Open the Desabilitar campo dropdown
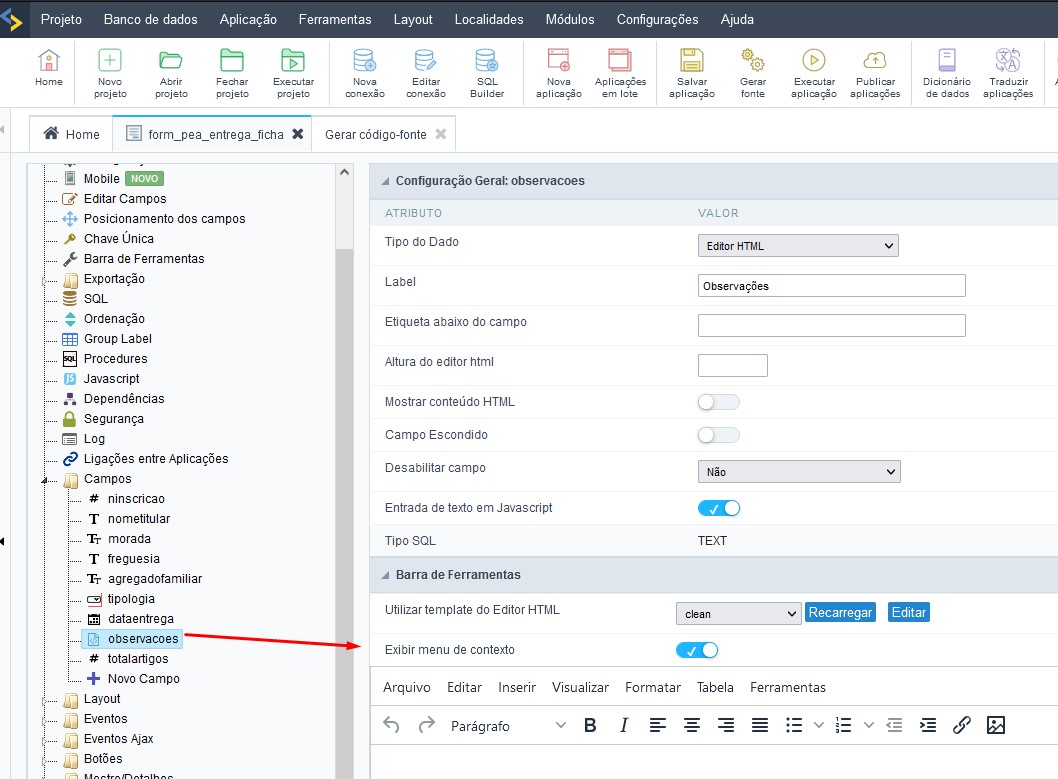Screen dimensions: 1058x779 point(799,472)
